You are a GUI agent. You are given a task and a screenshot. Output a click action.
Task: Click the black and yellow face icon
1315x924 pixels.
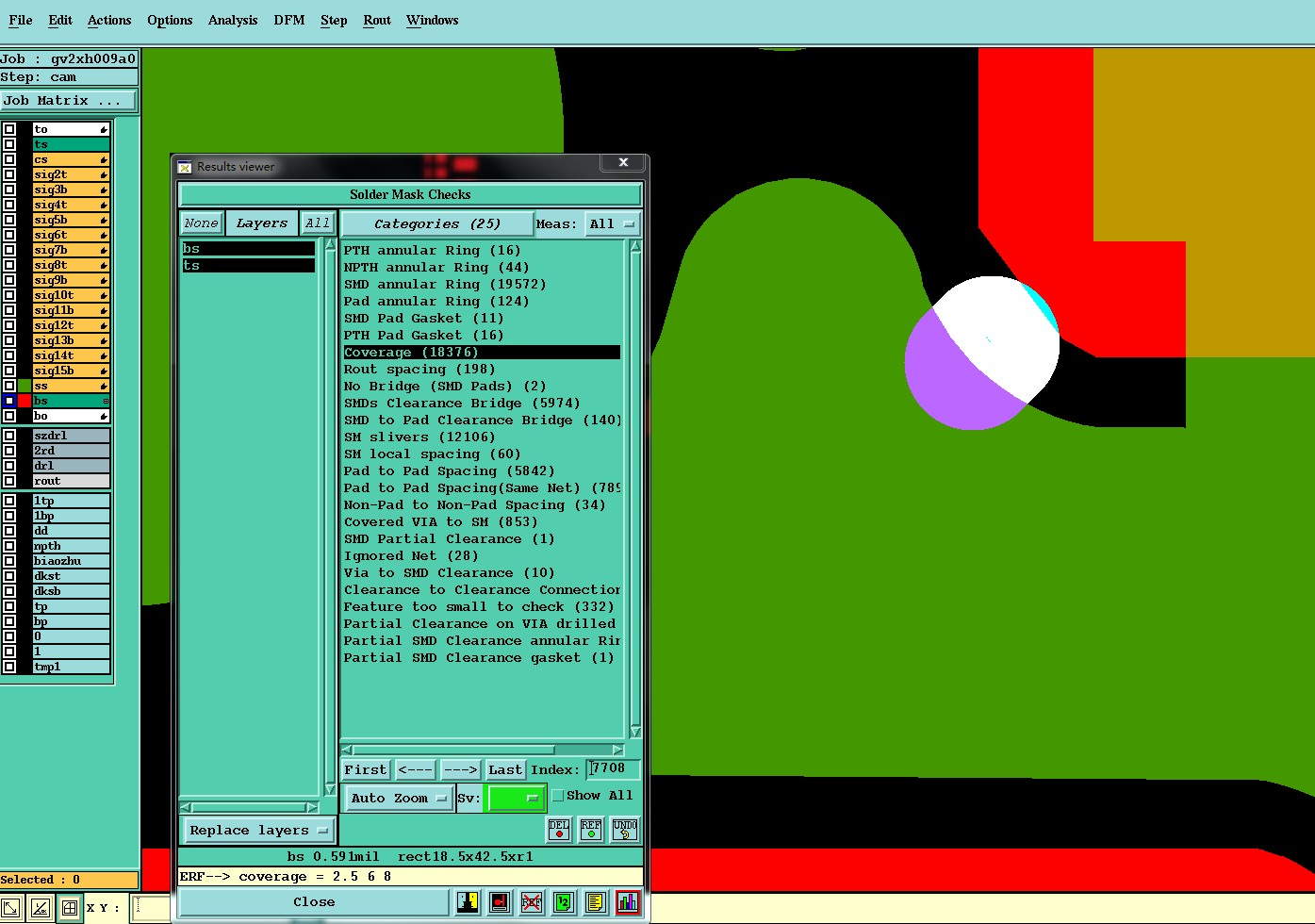click(x=468, y=902)
